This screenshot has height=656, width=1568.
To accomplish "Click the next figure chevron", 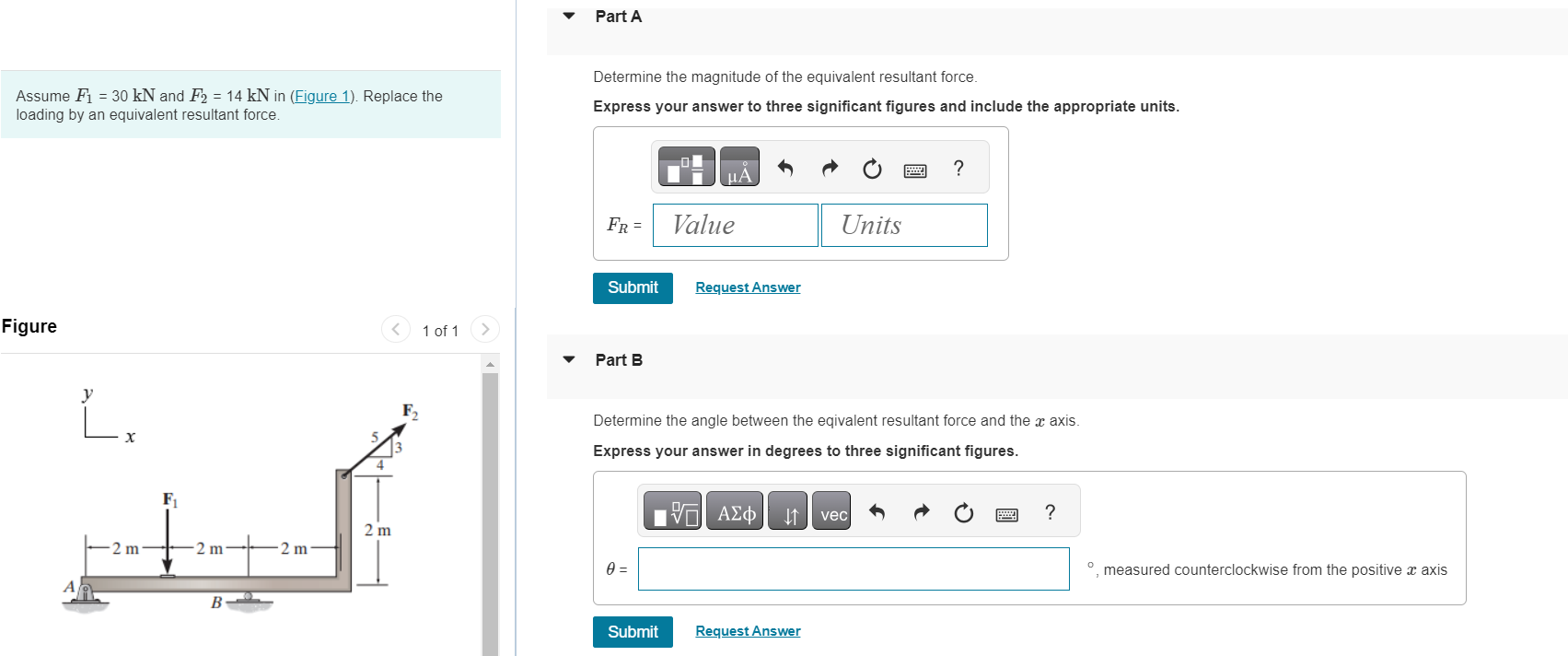I will click(x=485, y=329).
